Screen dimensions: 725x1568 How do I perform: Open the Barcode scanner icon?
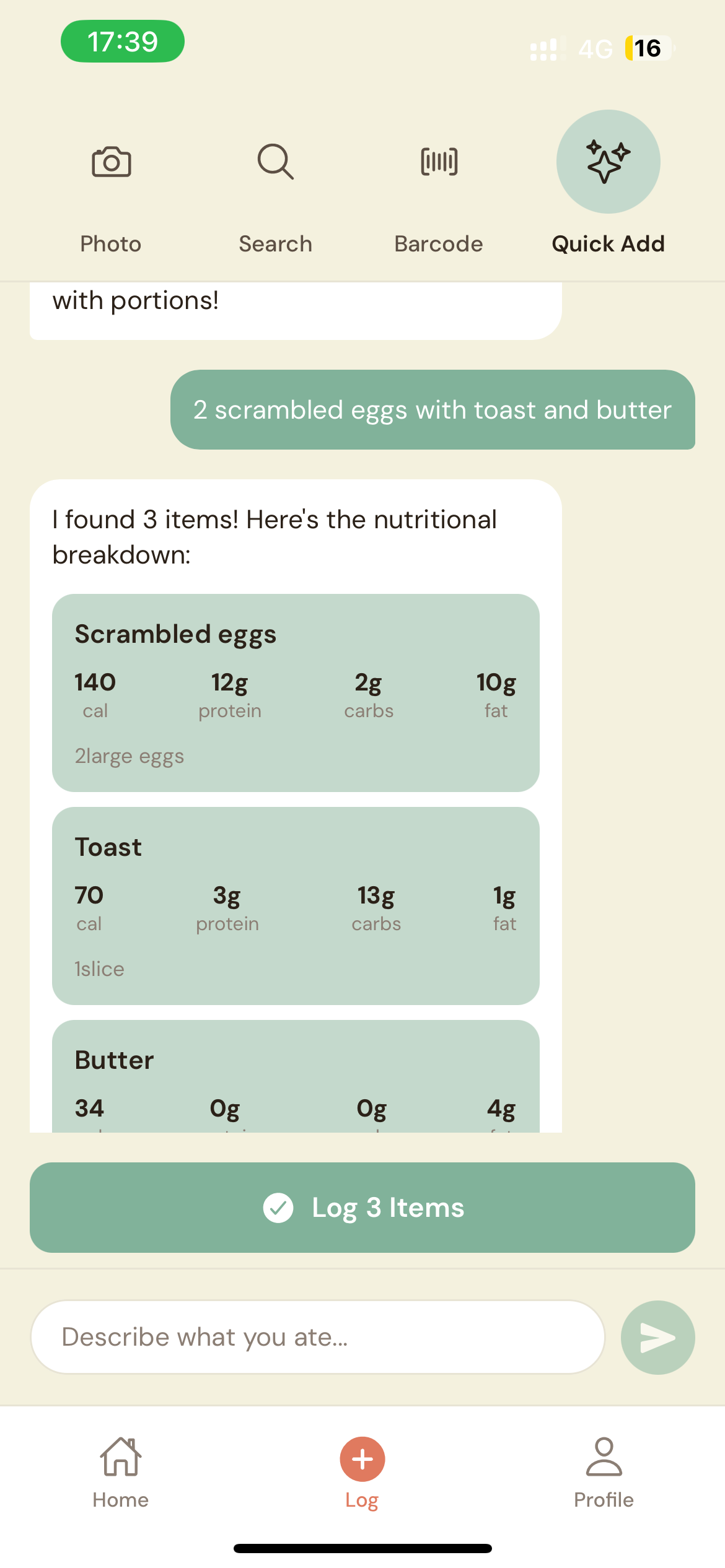click(438, 162)
